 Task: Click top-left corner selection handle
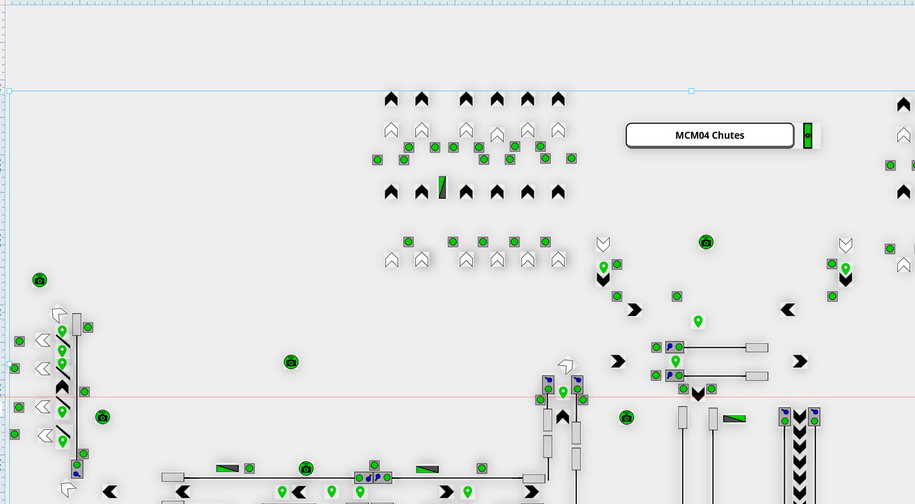(10, 91)
